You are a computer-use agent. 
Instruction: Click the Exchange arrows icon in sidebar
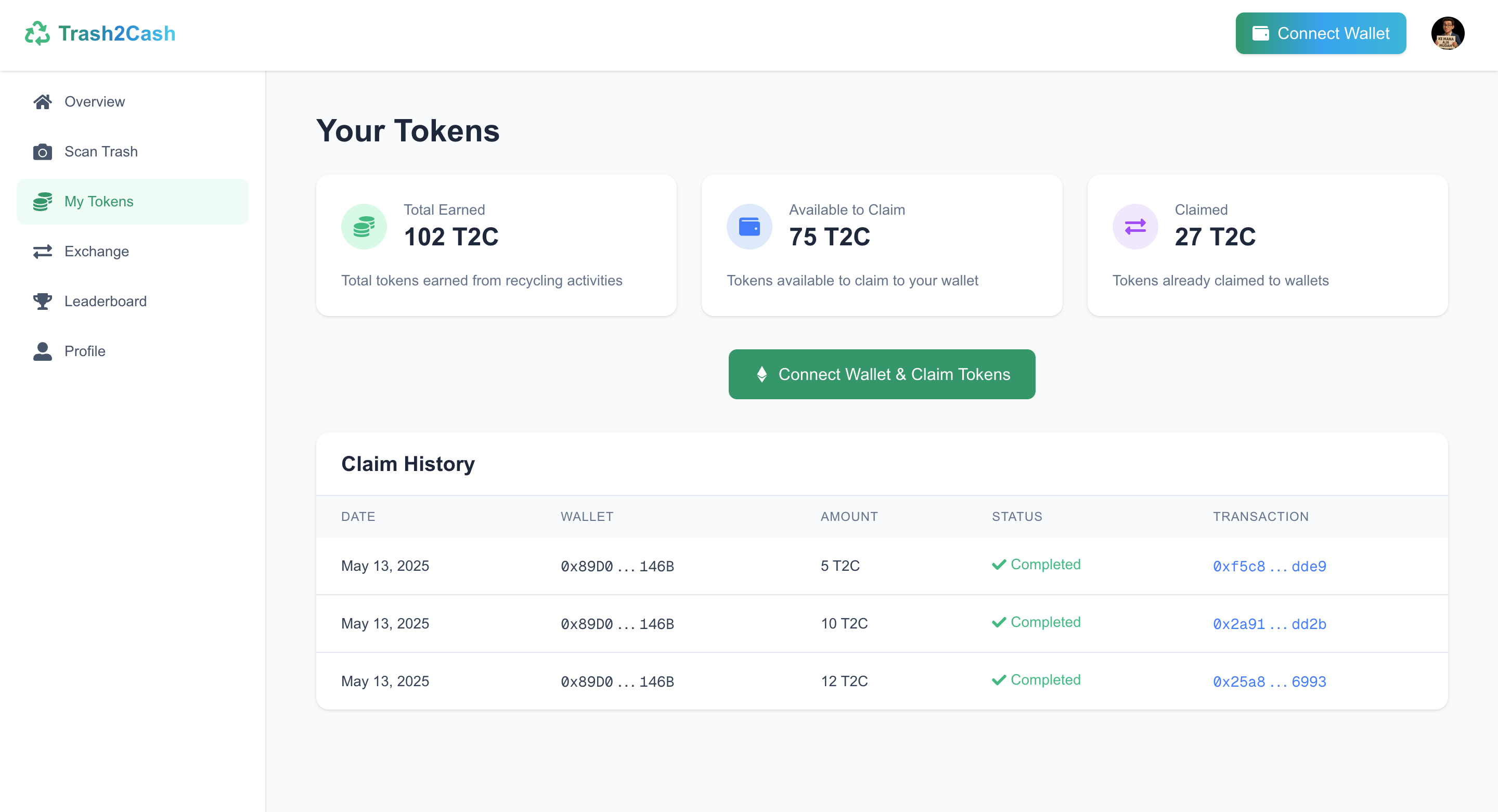tap(43, 252)
